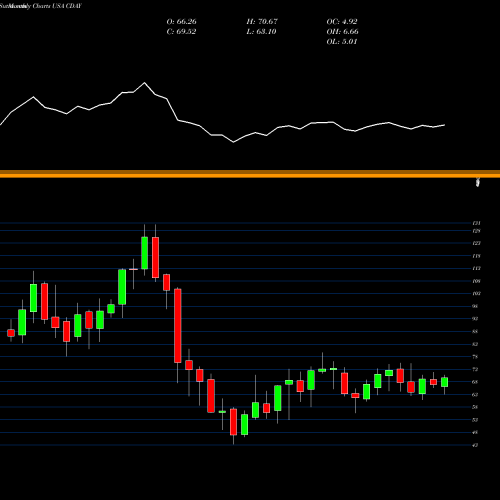Click the OL: 5.01 reading

[342, 42]
